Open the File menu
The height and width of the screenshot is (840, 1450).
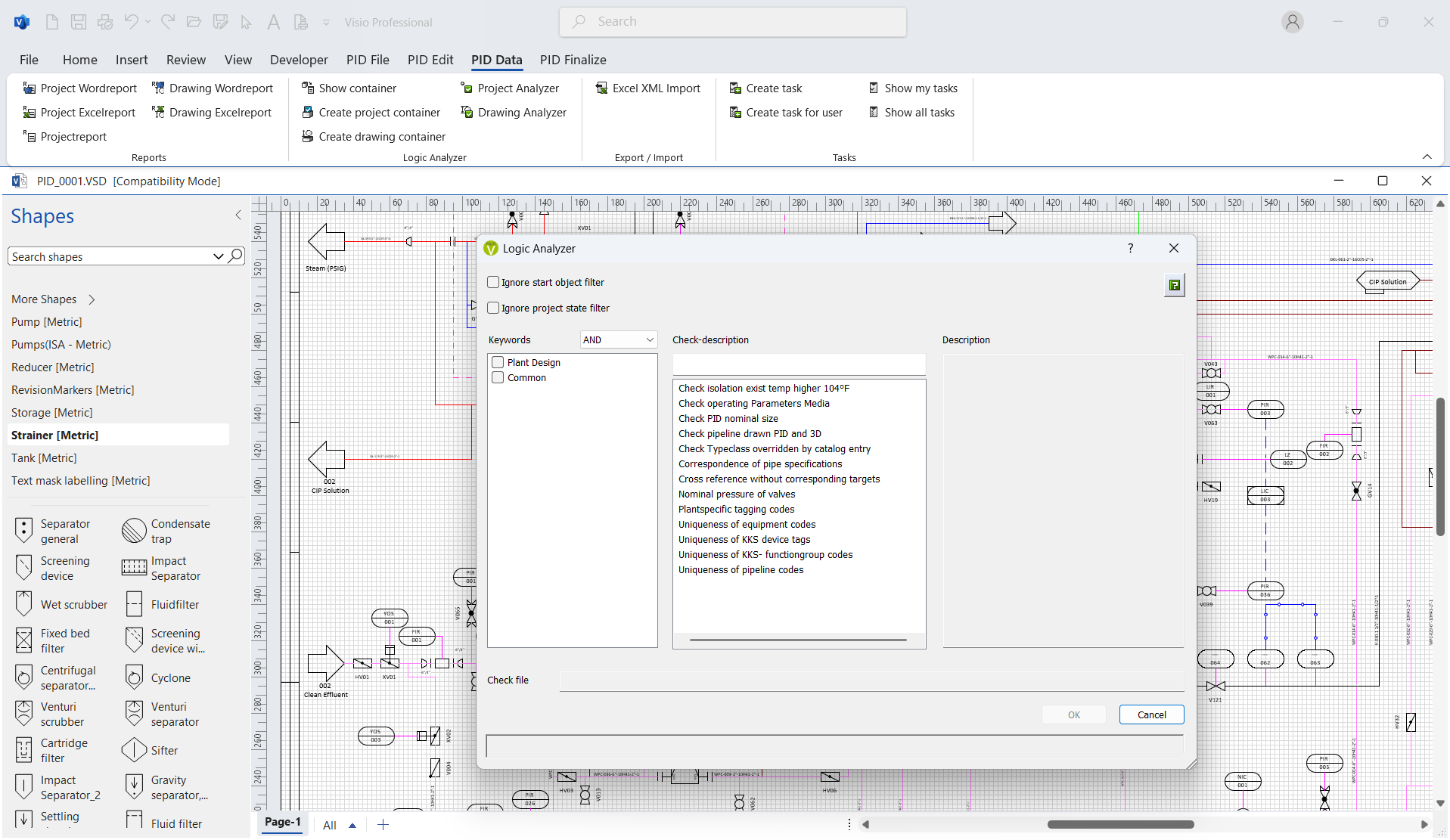pos(29,60)
